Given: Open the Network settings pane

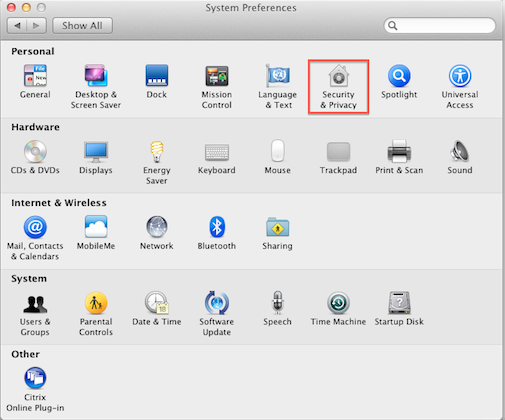Looking at the screenshot, I should (157, 233).
